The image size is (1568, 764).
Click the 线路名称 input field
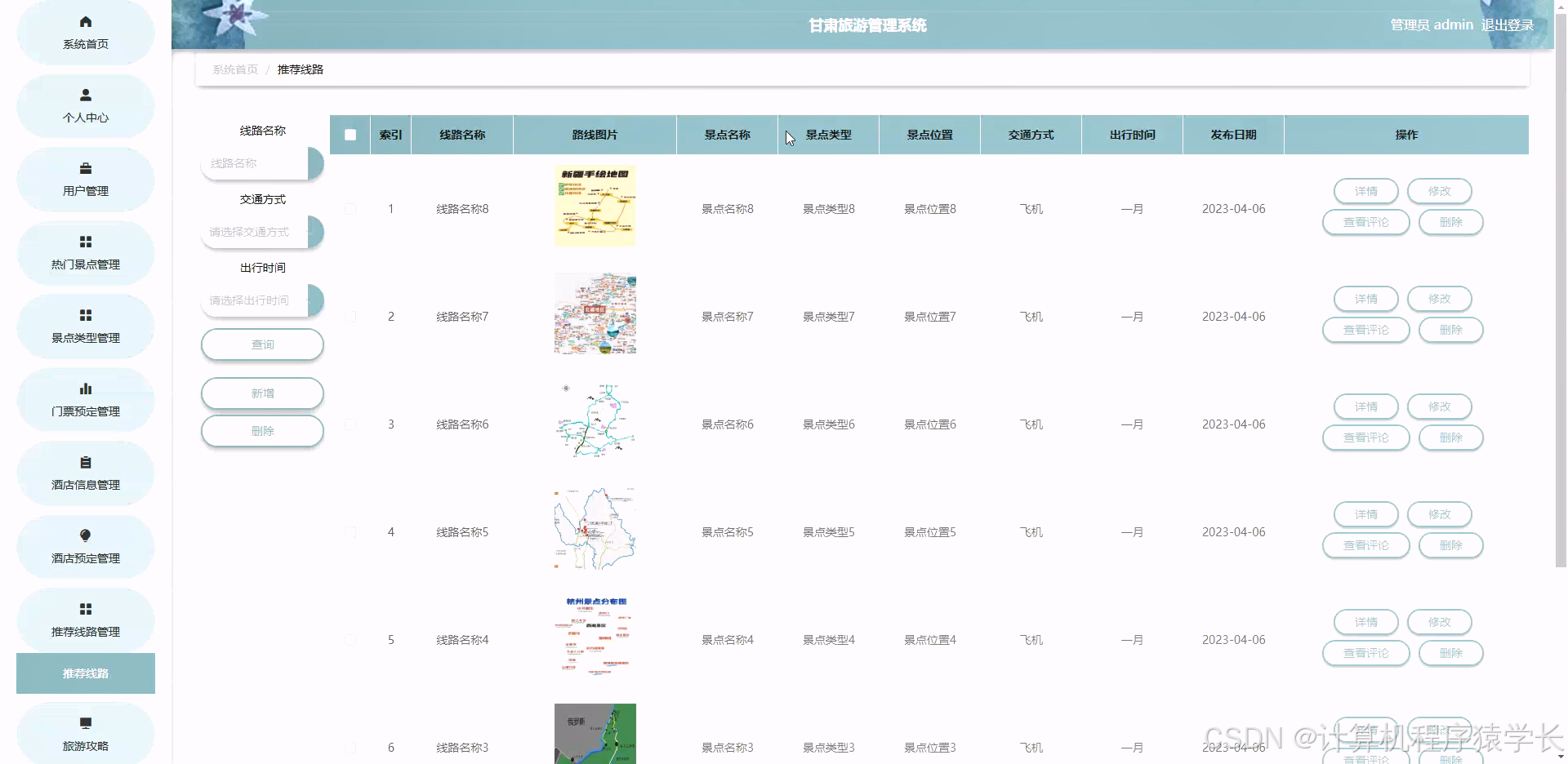click(x=257, y=163)
